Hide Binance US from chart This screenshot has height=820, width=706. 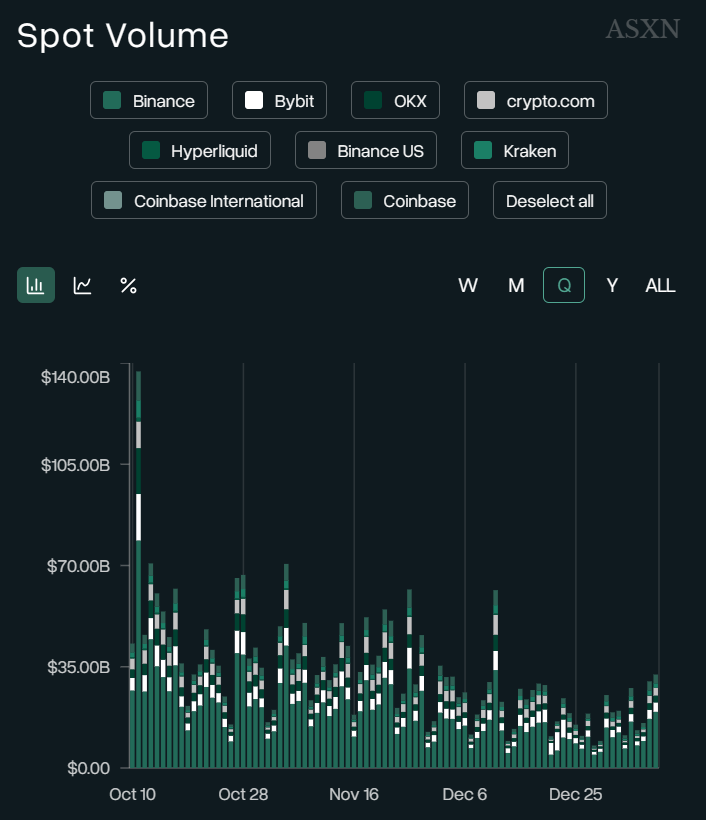tap(366, 150)
